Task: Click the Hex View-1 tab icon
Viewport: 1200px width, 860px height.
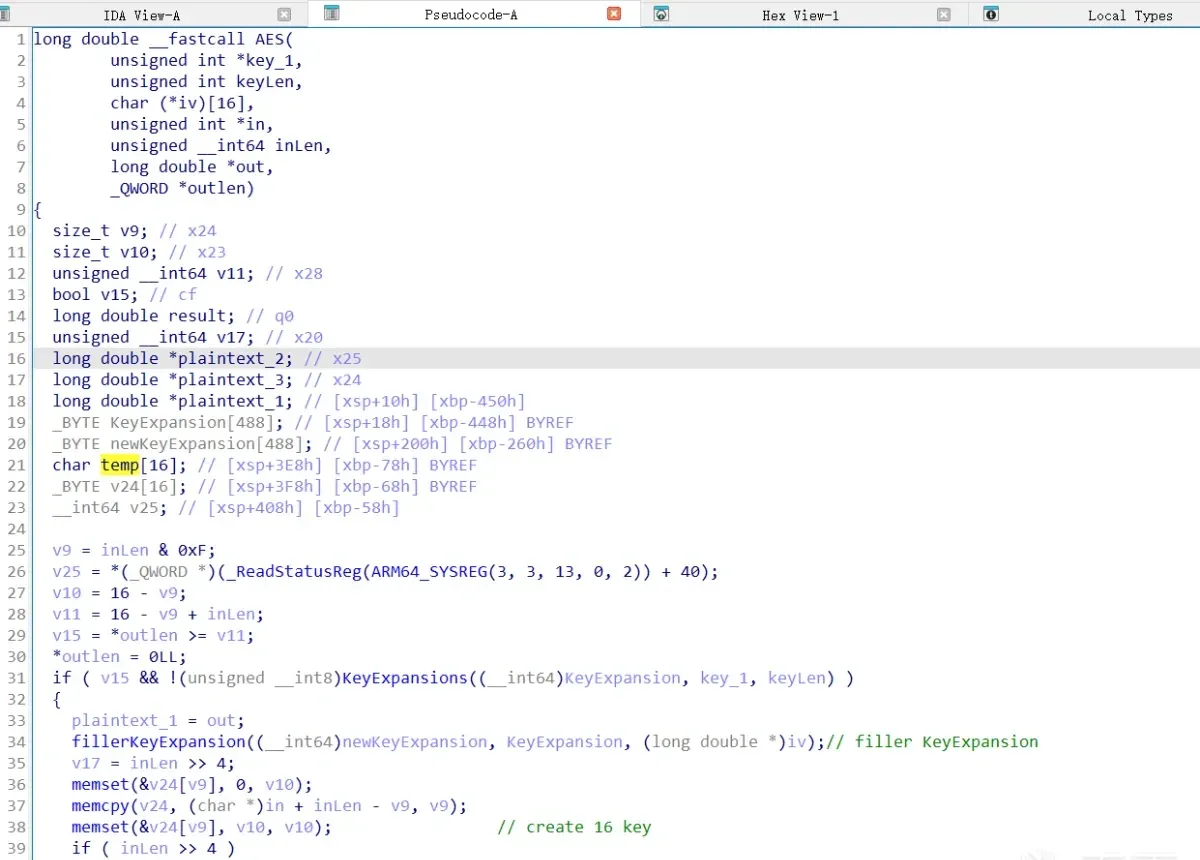Action: (x=661, y=14)
